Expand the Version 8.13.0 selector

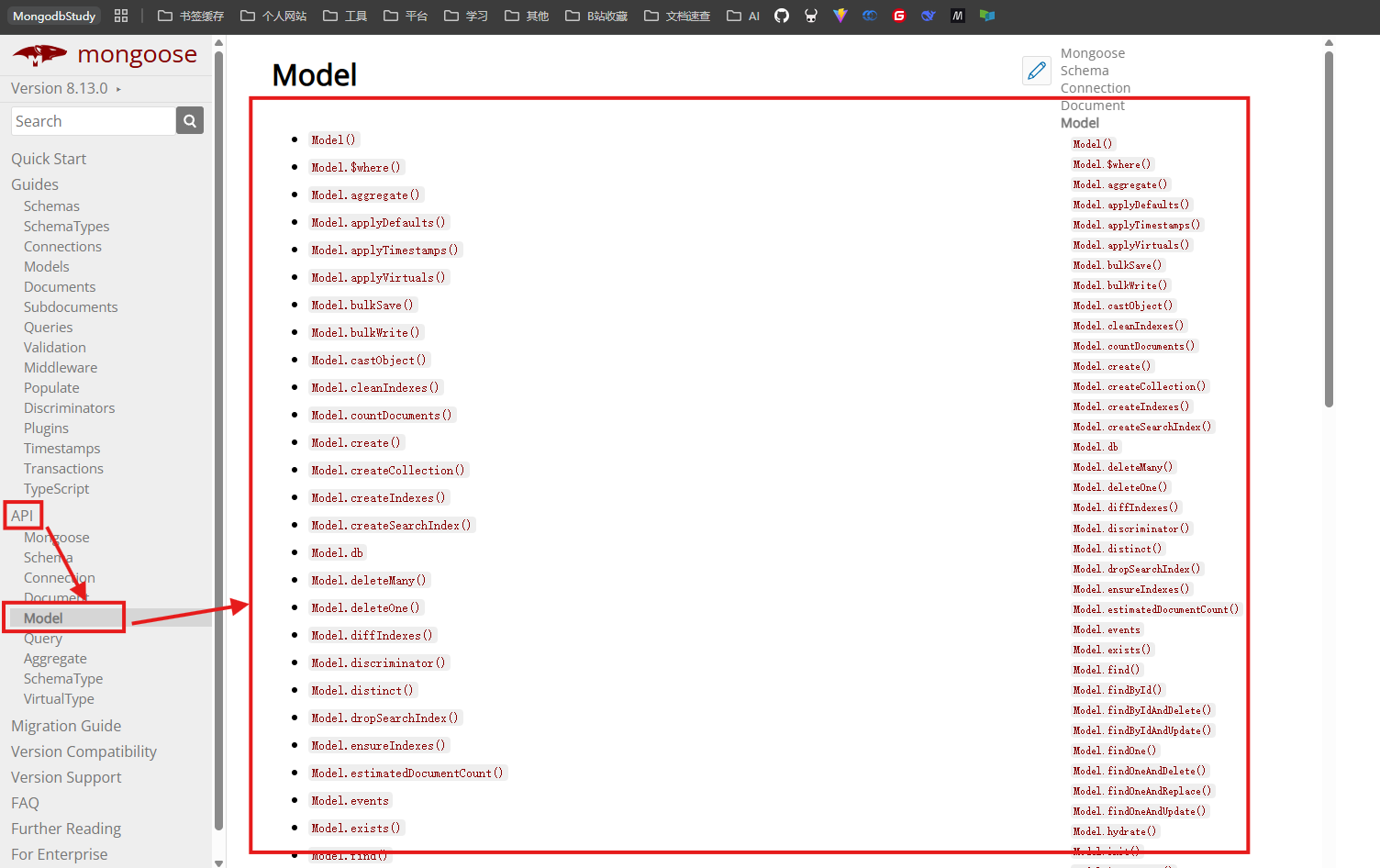point(66,88)
